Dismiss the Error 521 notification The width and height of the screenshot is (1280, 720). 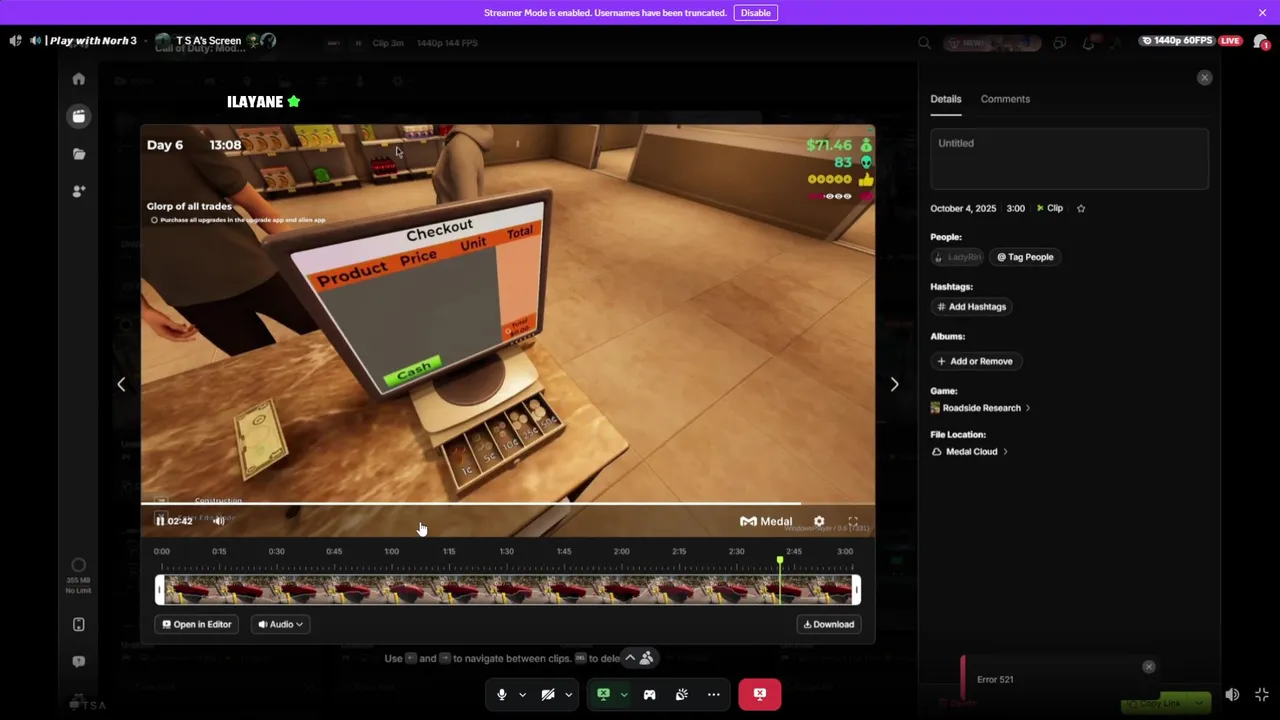(1148, 667)
